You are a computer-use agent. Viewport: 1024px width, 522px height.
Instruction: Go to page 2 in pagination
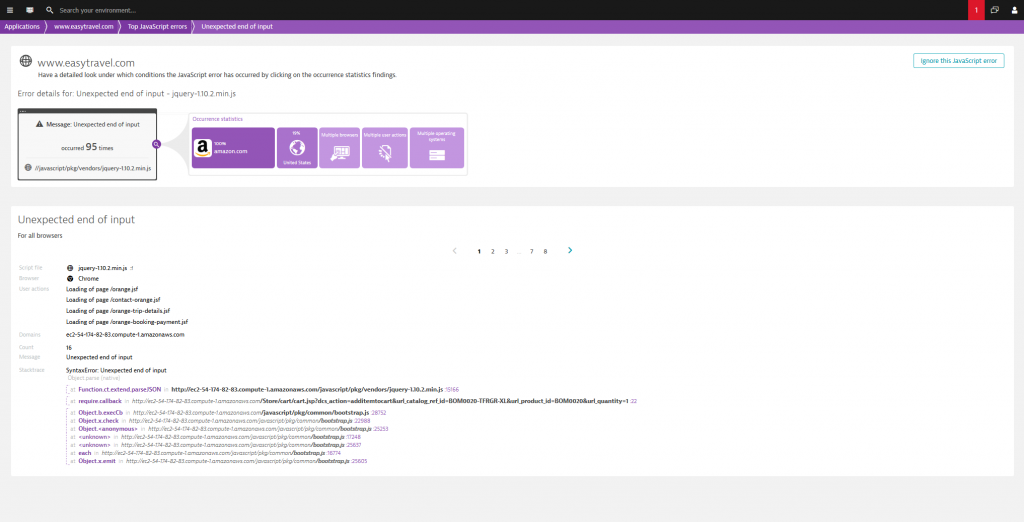click(492, 251)
